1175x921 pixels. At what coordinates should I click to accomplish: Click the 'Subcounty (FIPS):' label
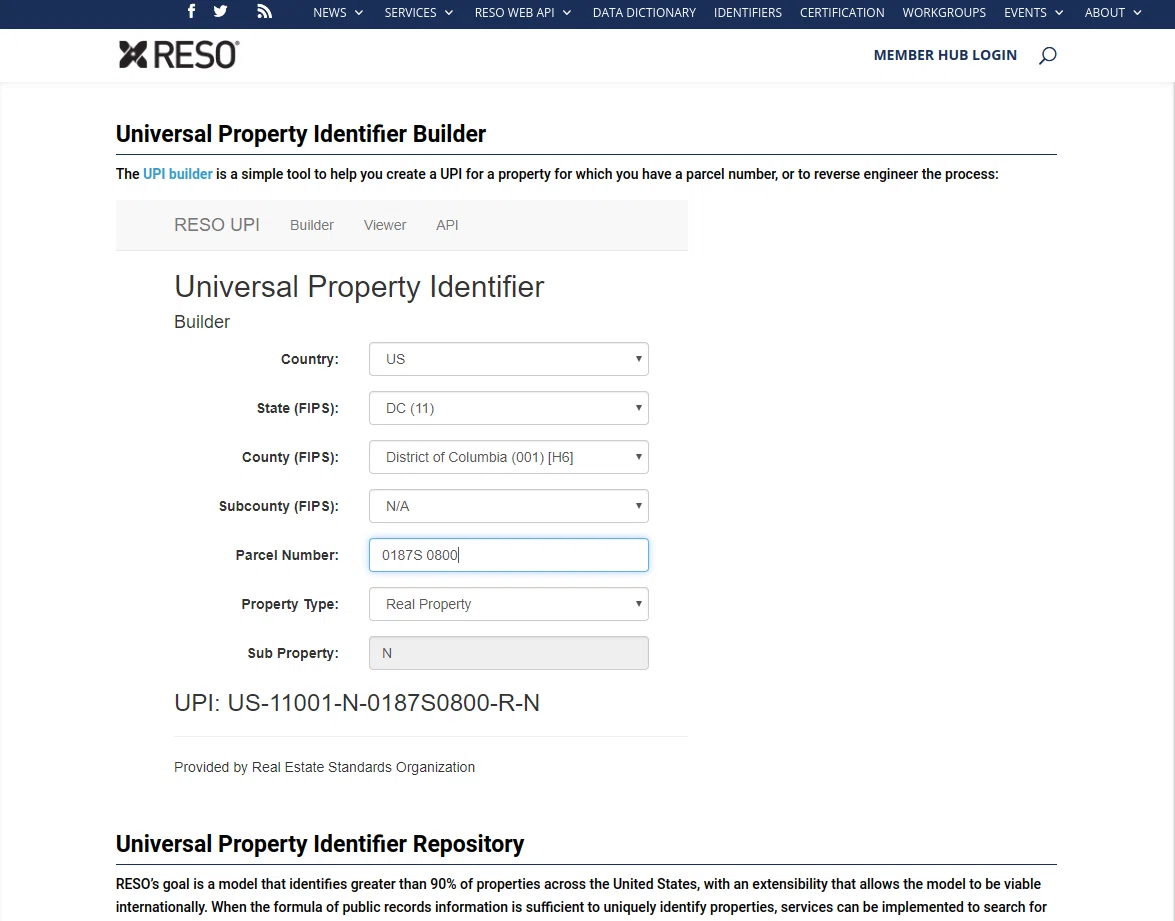point(279,506)
